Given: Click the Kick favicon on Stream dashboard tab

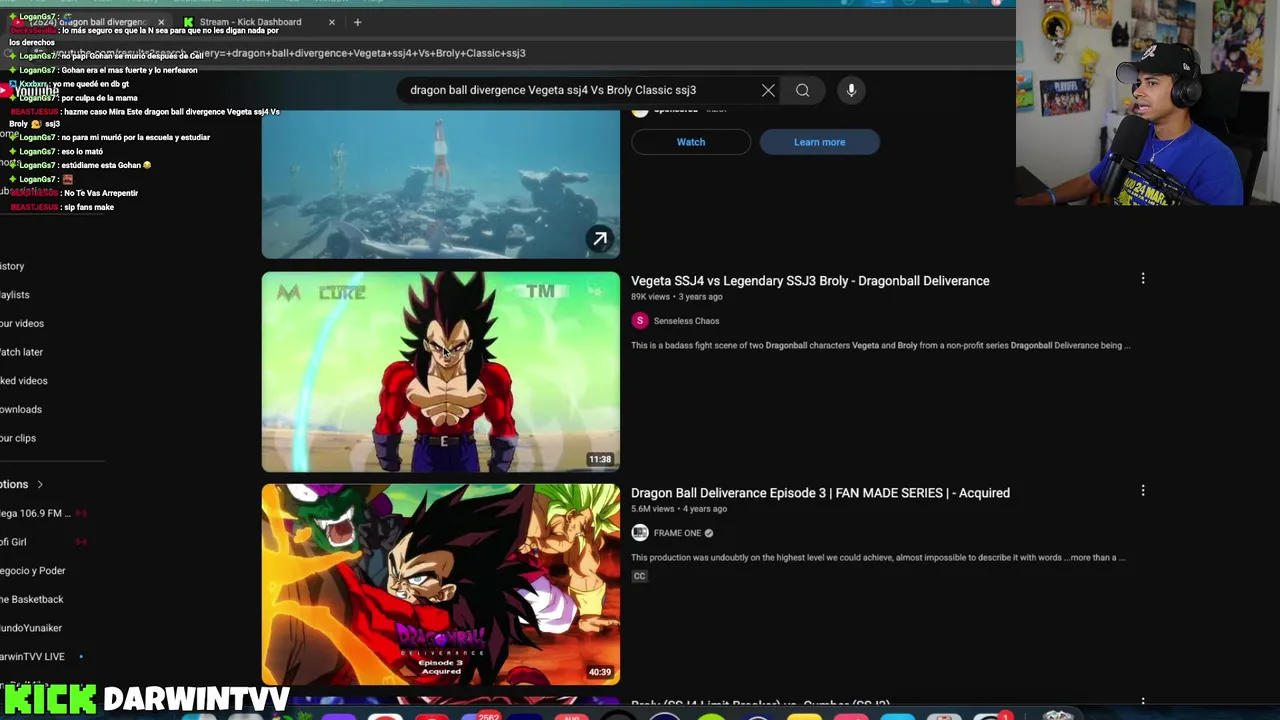Looking at the screenshot, I should [x=188, y=22].
